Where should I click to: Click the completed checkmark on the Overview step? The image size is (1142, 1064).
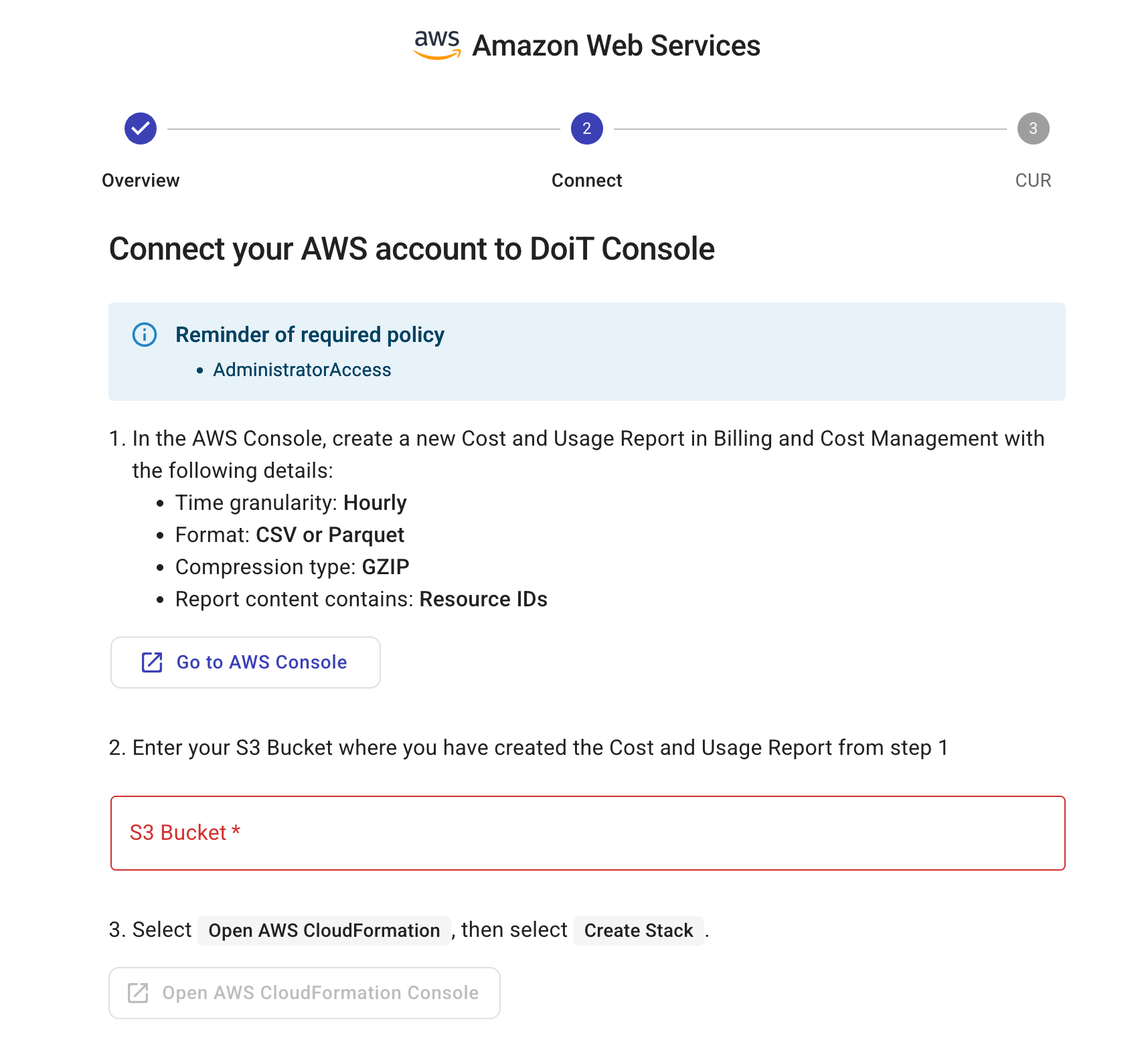[140, 128]
